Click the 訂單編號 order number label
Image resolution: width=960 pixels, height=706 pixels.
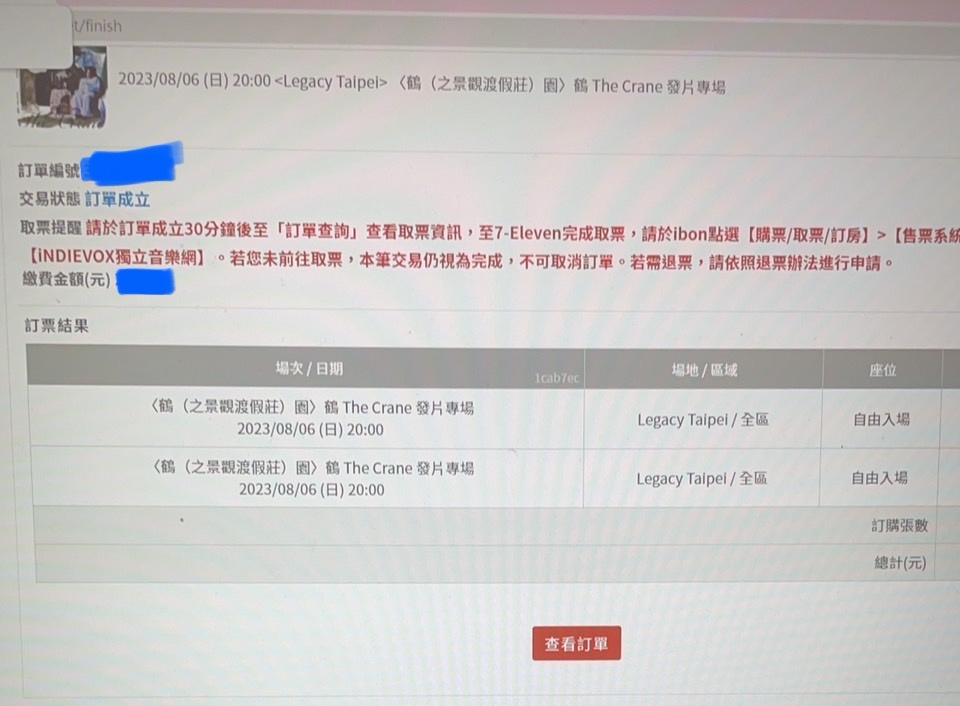click(49, 170)
